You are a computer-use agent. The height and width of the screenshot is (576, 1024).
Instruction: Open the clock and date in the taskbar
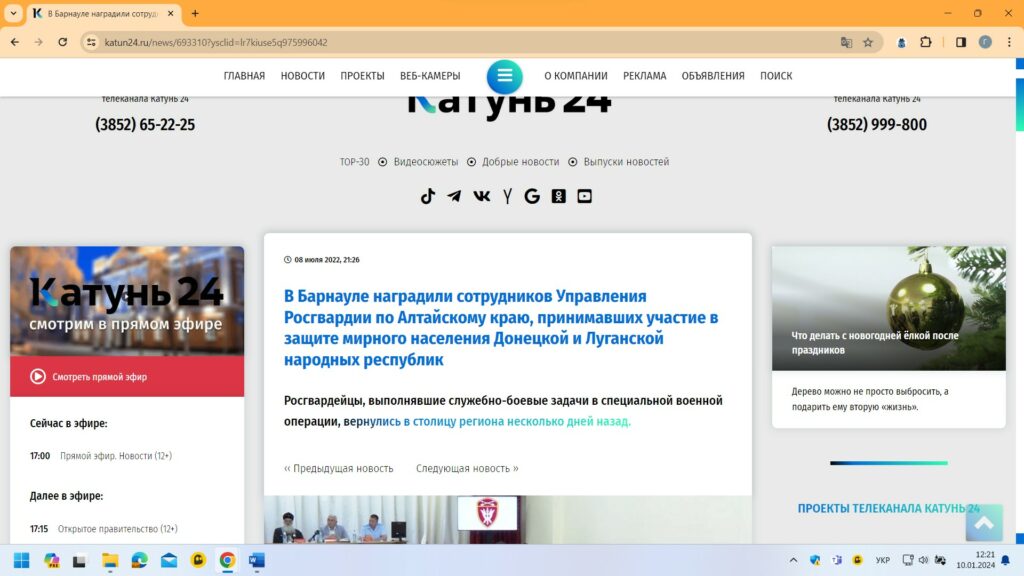pyautogui.click(x=976, y=560)
